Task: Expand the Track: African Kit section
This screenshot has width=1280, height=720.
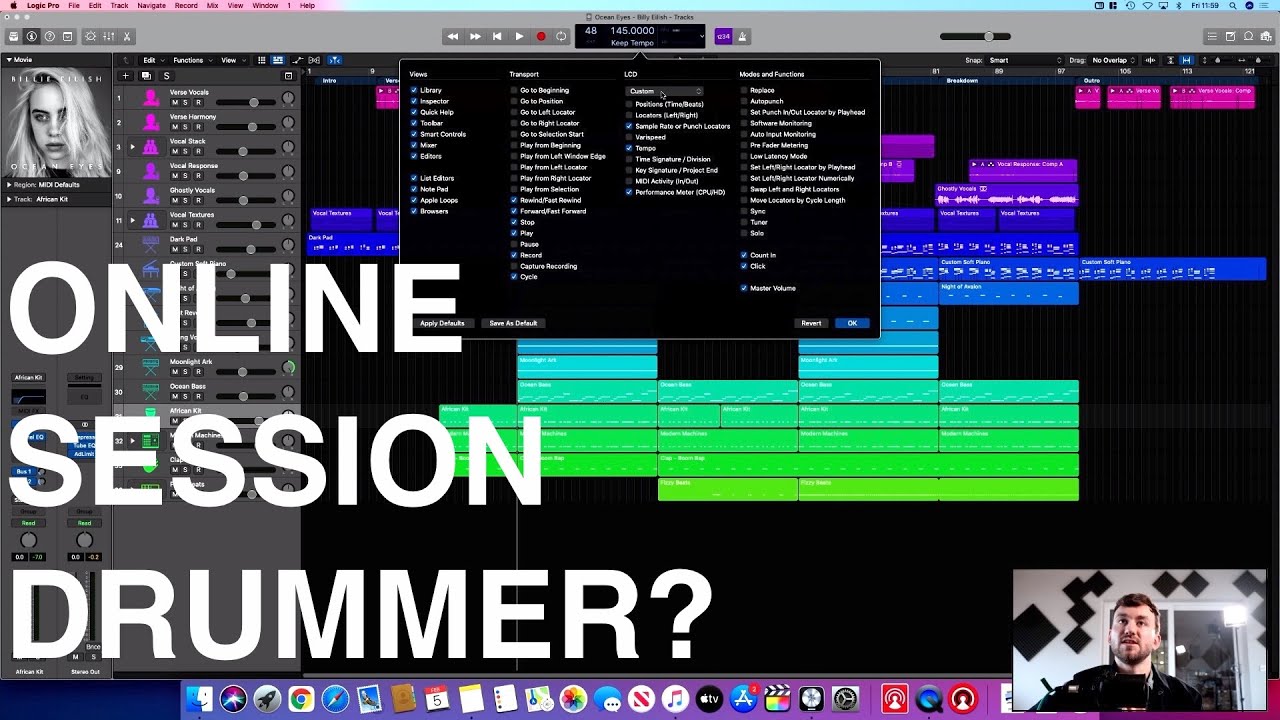Action: pyautogui.click(x=9, y=199)
